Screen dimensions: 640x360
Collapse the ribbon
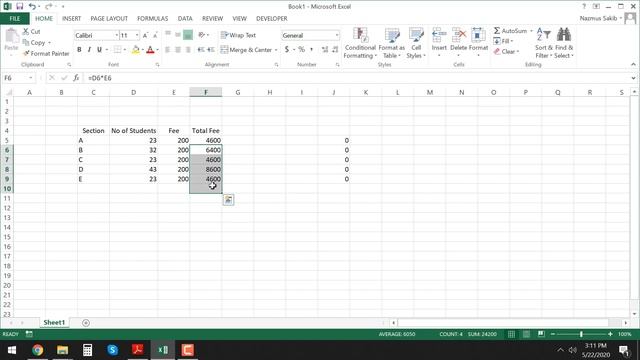coord(633,64)
